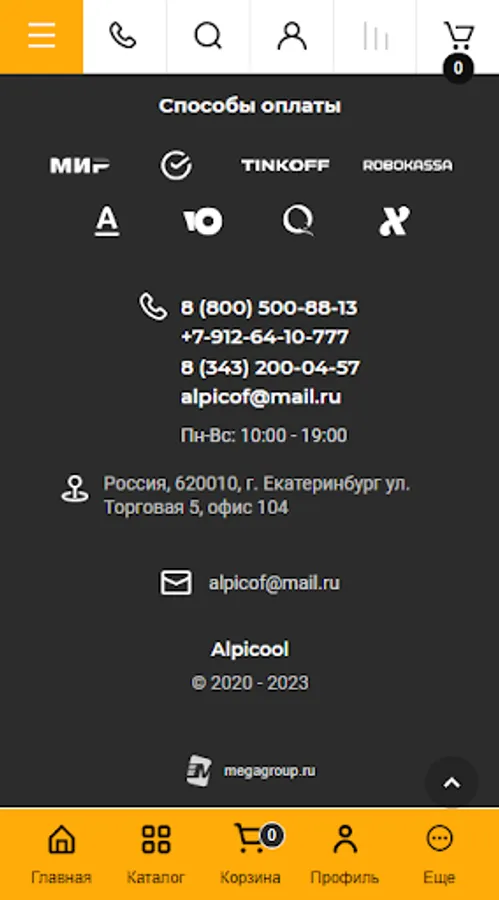Go back to top with arrow button
499x900 pixels.
click(451, 783)
